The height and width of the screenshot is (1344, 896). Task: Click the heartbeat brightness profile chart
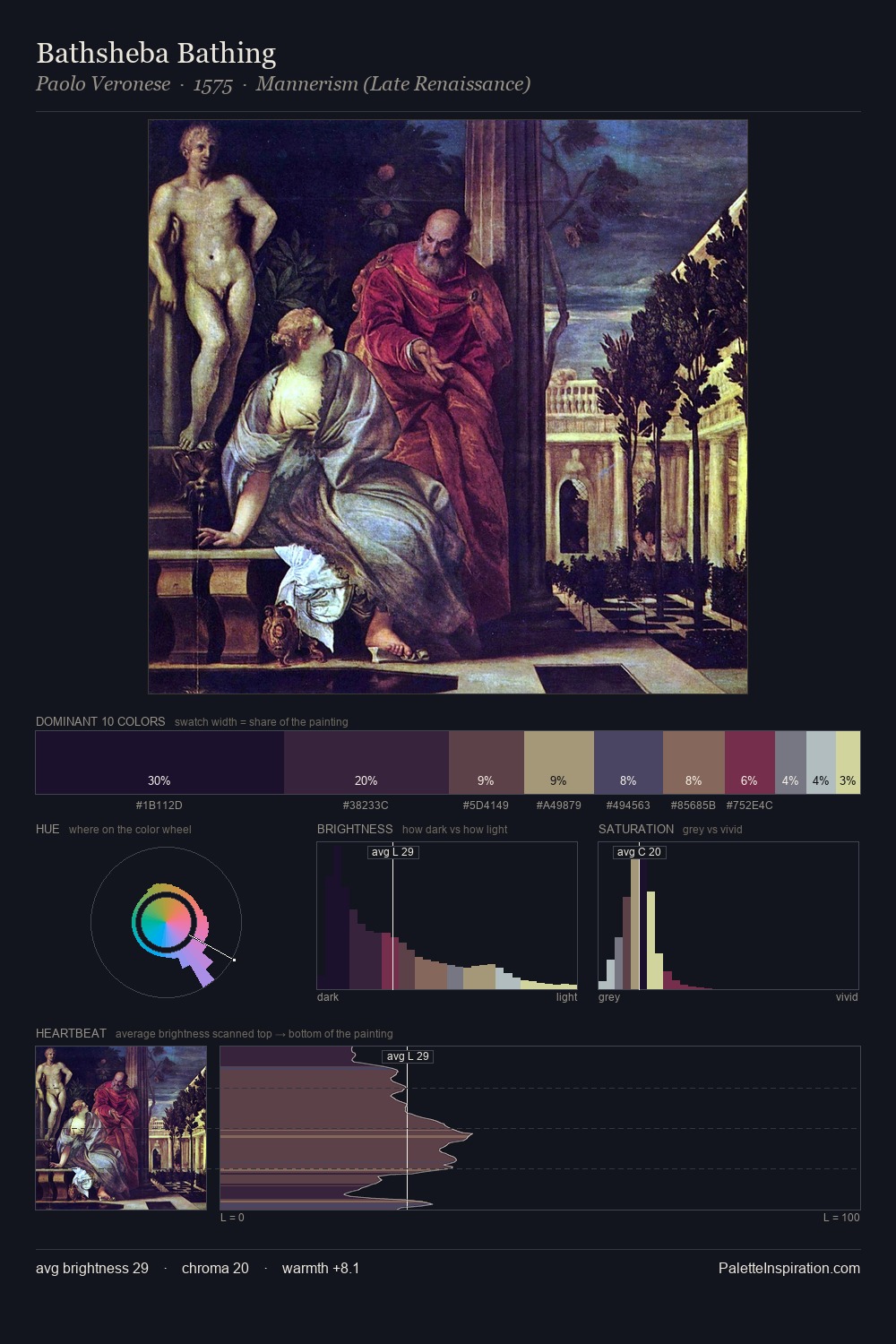[540, 1128]
